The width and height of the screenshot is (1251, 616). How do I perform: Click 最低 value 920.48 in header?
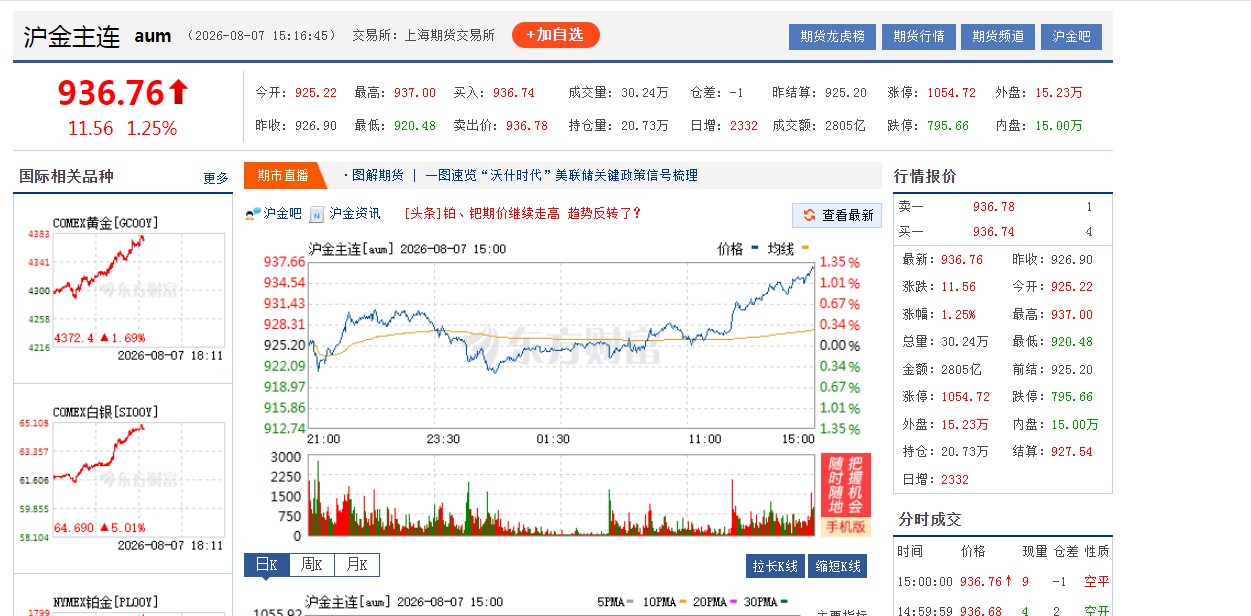click(415, 126)
